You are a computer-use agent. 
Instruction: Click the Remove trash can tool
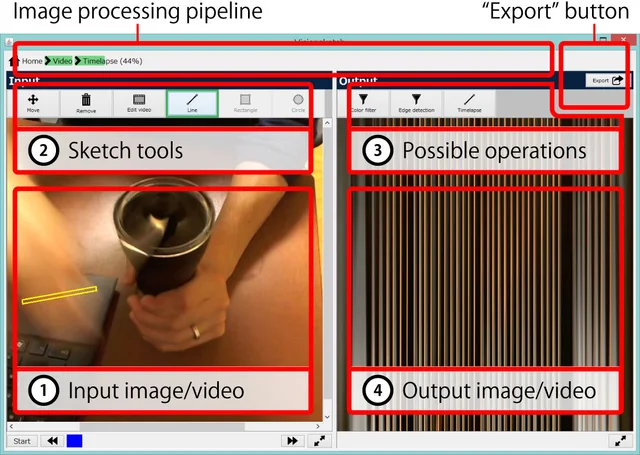(x=86, y=103)
